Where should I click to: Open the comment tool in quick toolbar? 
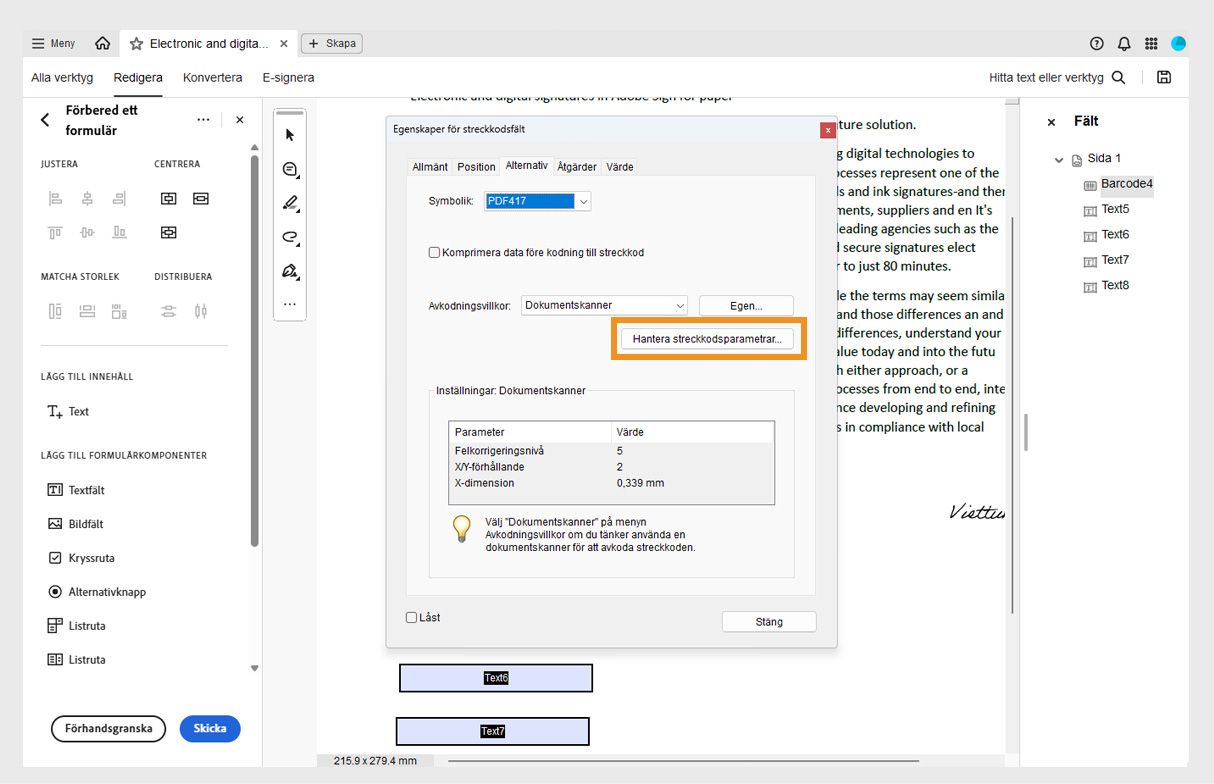click(290, 169)
